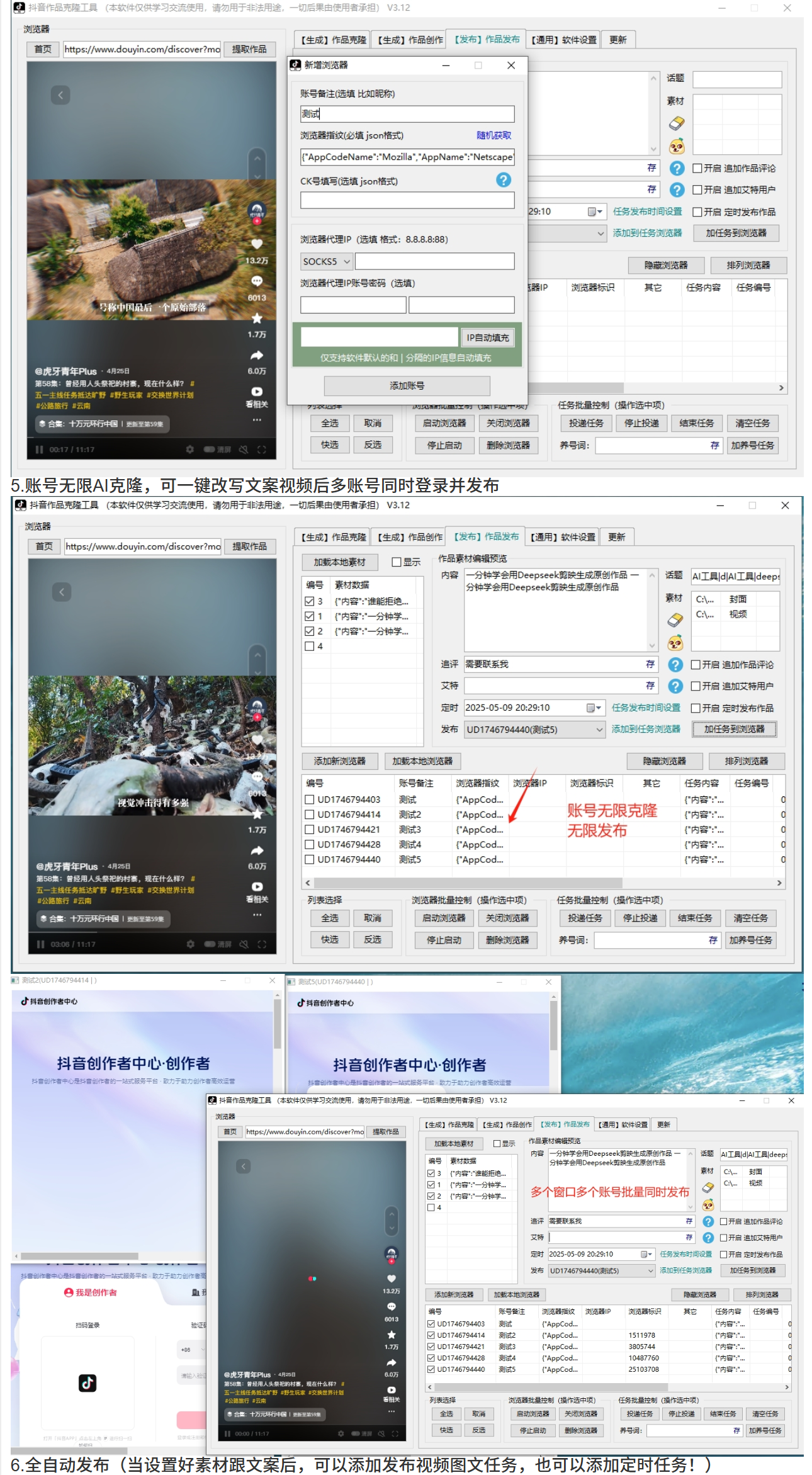Click 虎牙青年 avatar in player at 03:06
The image size is (812, 1475).
pyautogui.click(x=257, y=708)
